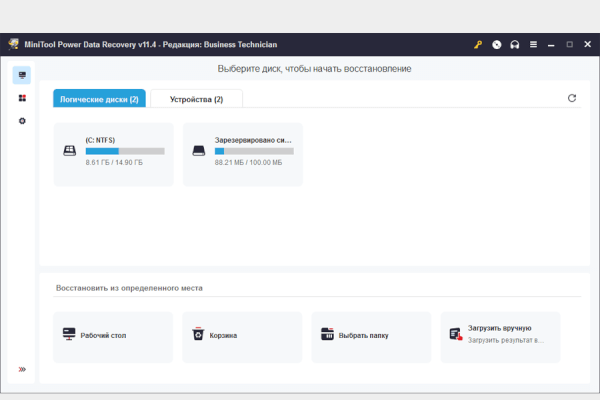Image resolution: width=600 pixels, height=400 pixels.
Task: Click the MiniTool app logo in title bar
Action: (14, 45)
